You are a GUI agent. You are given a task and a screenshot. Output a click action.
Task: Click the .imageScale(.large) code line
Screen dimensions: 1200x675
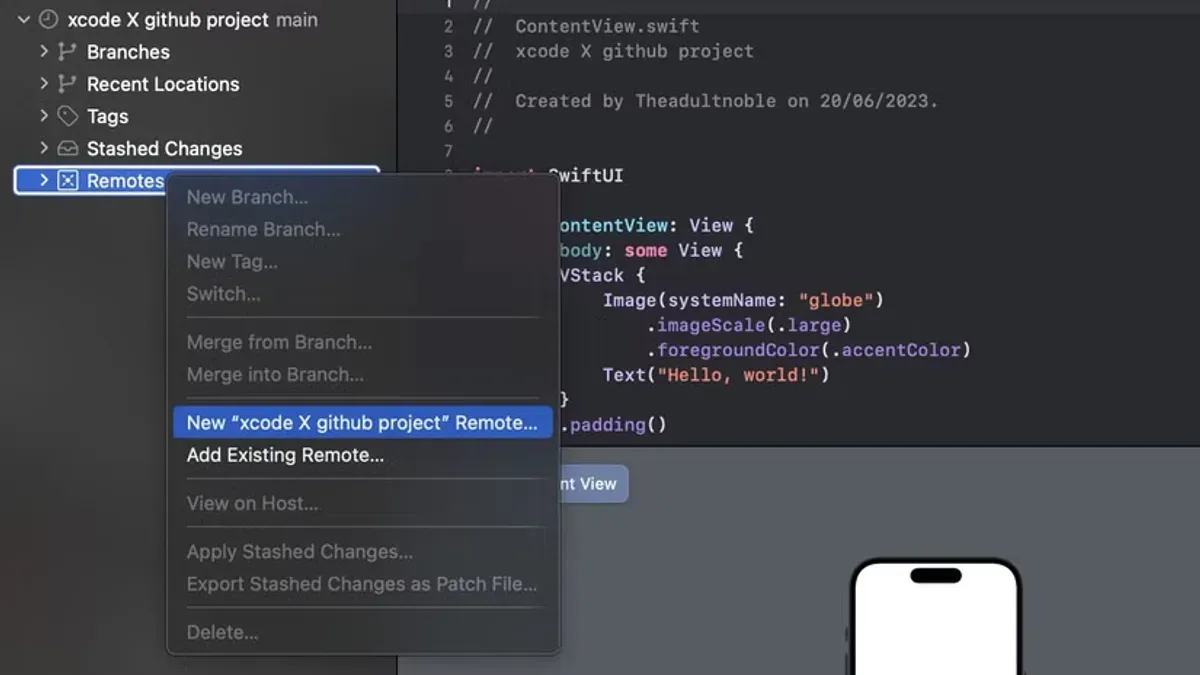[748, 325]
